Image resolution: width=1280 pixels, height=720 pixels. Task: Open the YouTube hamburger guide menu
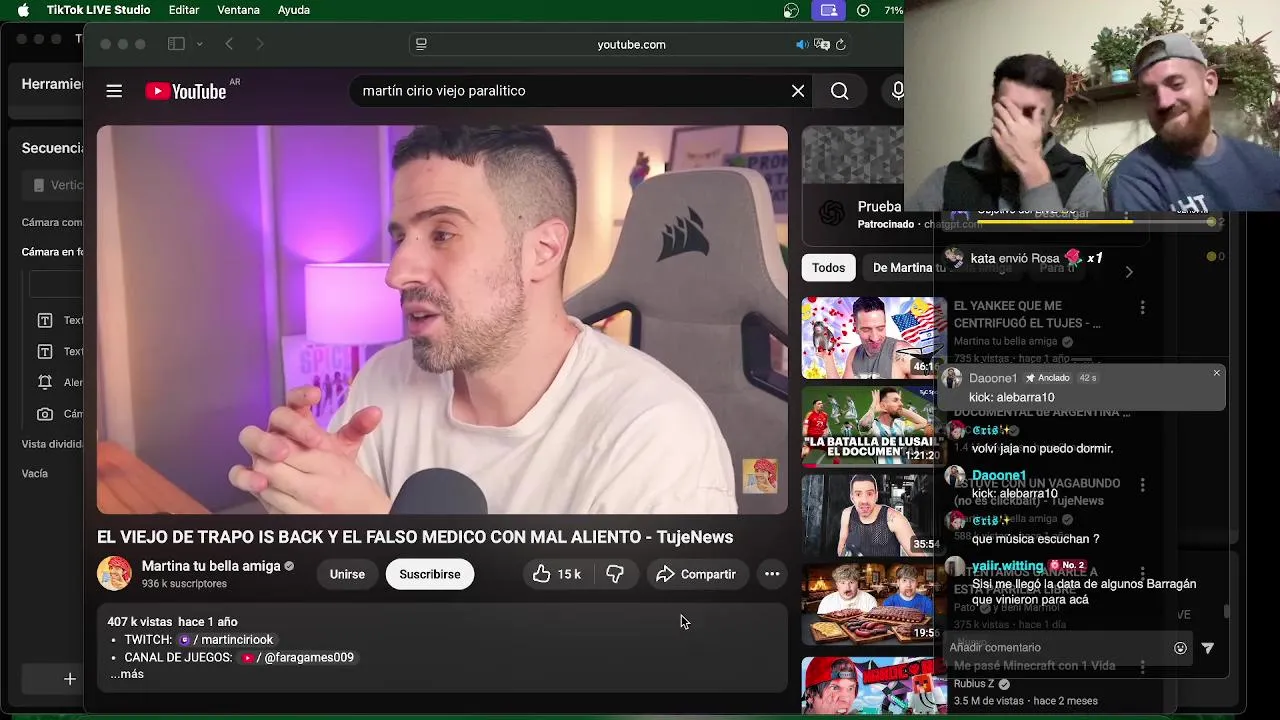click(114, 91)
